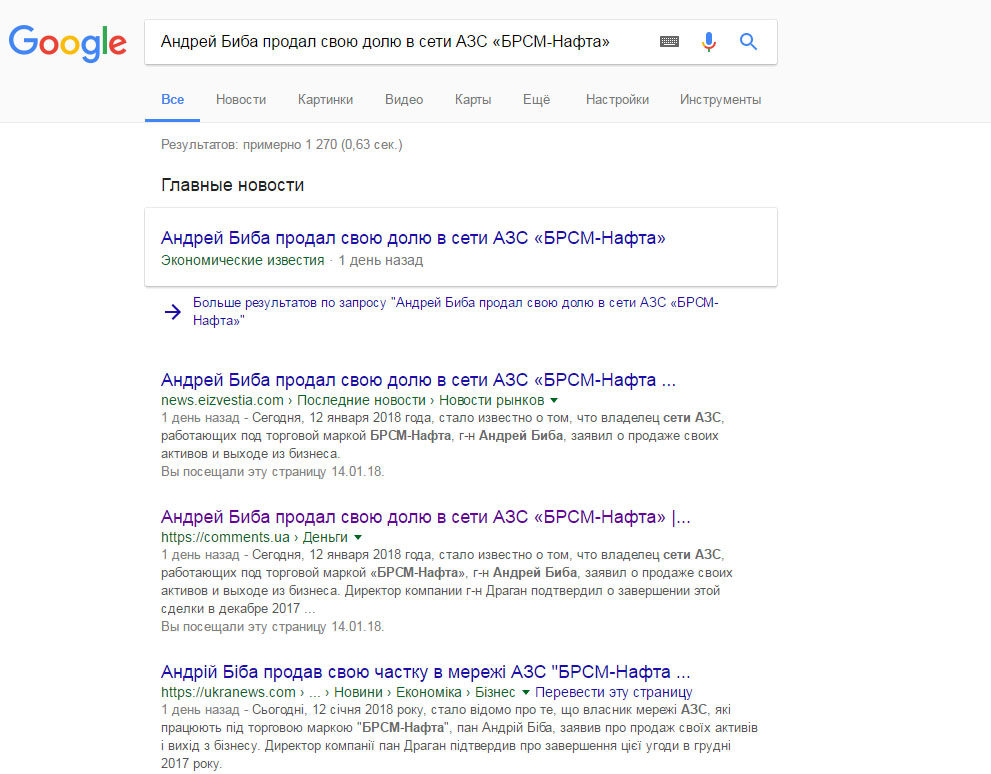This screenshot has height=774, width=991.
Task: Click the news.eizvestia.com breadcrumb URL
Action: (x=222, y=401)
